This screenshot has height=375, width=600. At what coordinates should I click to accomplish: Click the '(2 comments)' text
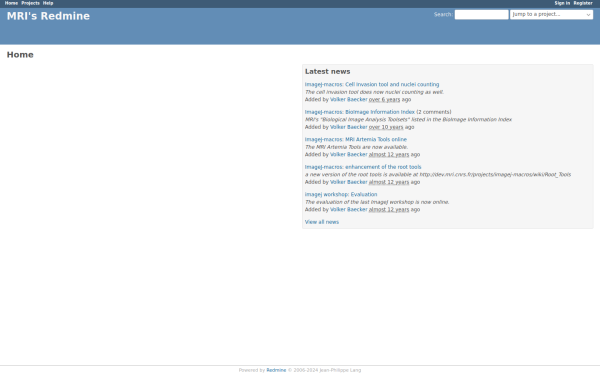point(434,112)
